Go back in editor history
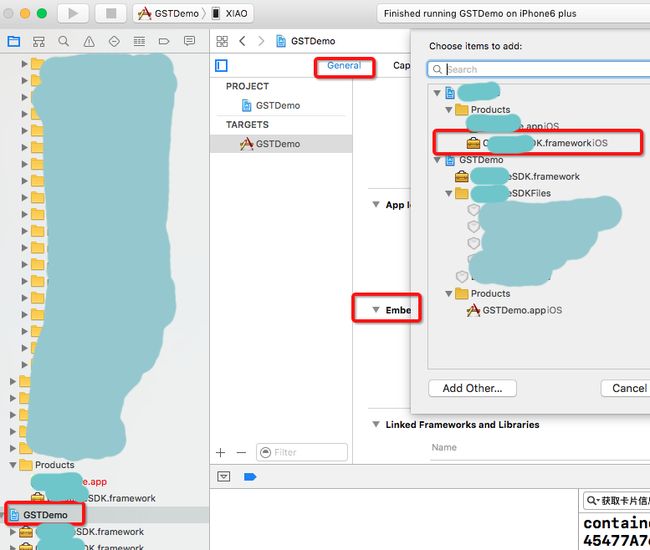The height and width of the screenshot is (550, 650). tap(243, 41)
